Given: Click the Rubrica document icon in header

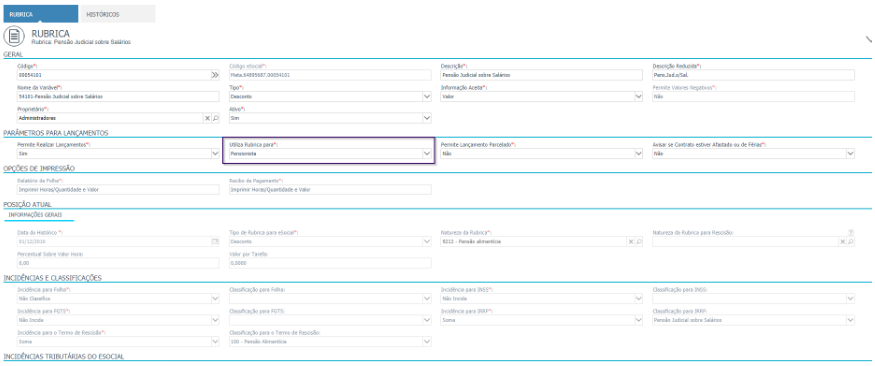Looking at the screenshot, I should [14, 37].
